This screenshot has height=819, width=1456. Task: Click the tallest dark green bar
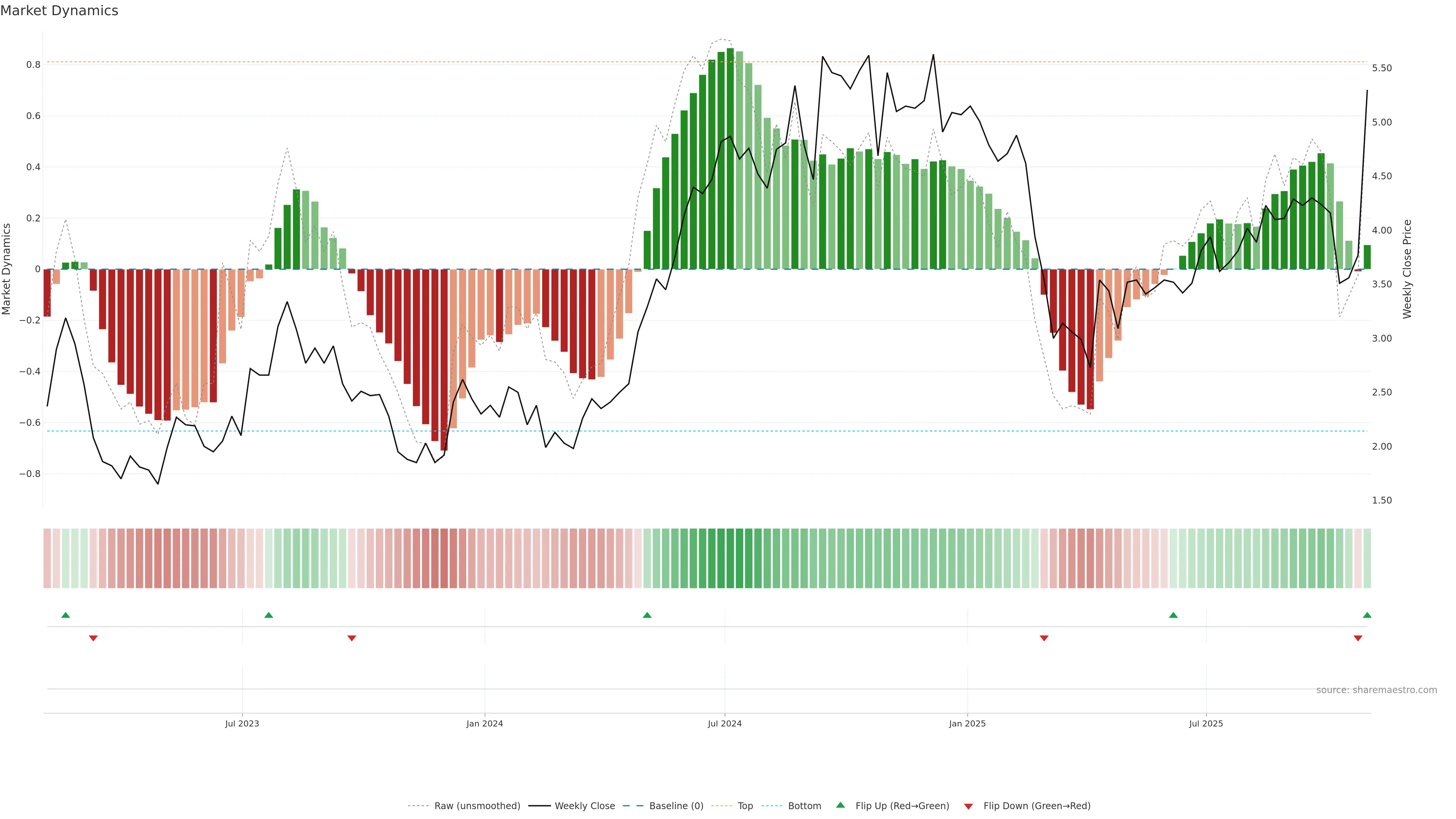click(x=730, y=158)
